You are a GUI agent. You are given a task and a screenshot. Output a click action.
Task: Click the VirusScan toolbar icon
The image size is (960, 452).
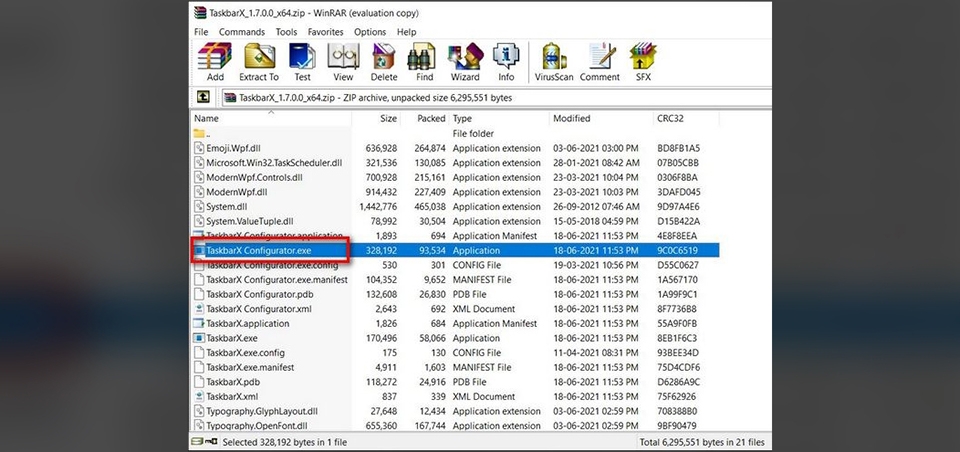(554, 56)
